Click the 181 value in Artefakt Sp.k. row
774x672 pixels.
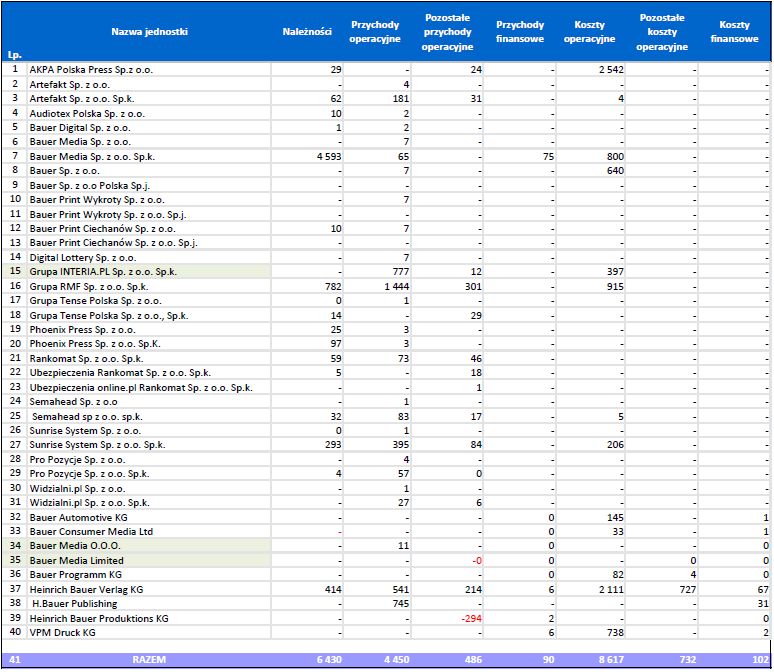[401, 99]
